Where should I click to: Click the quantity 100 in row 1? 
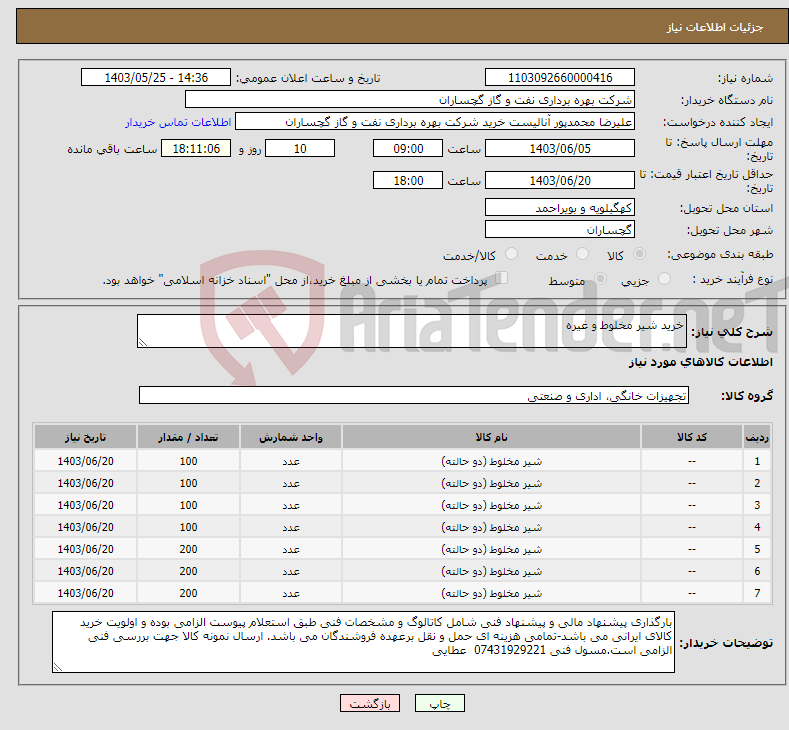[188, 461]
